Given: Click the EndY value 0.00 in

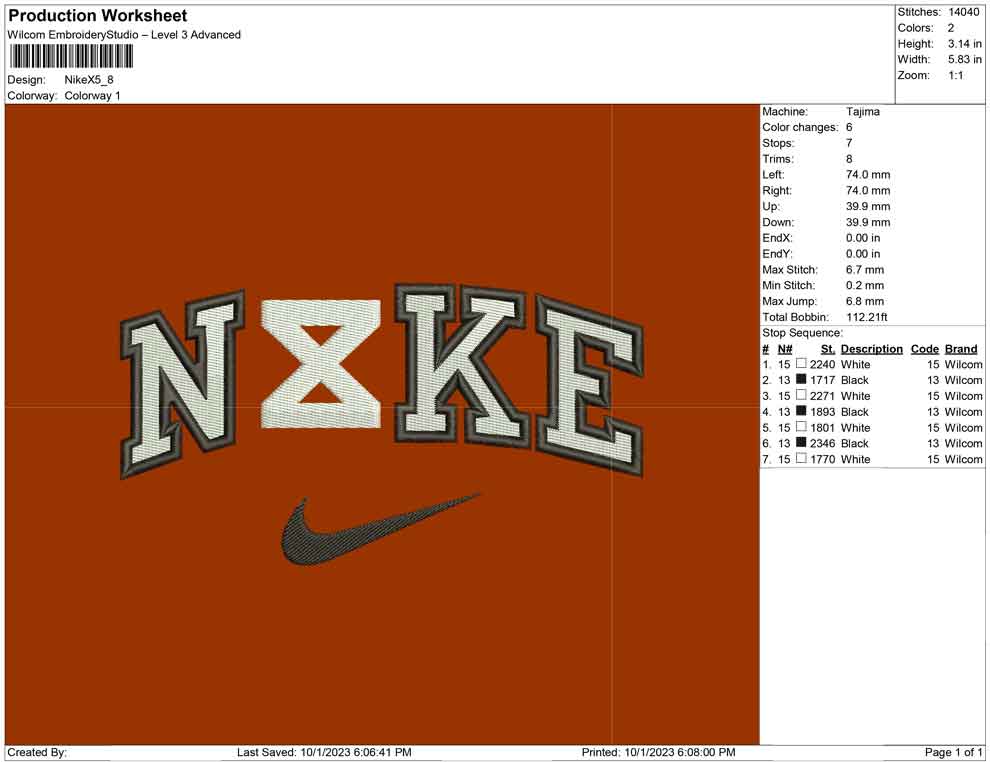Looking at the screenshot, I should coord(863,254).
